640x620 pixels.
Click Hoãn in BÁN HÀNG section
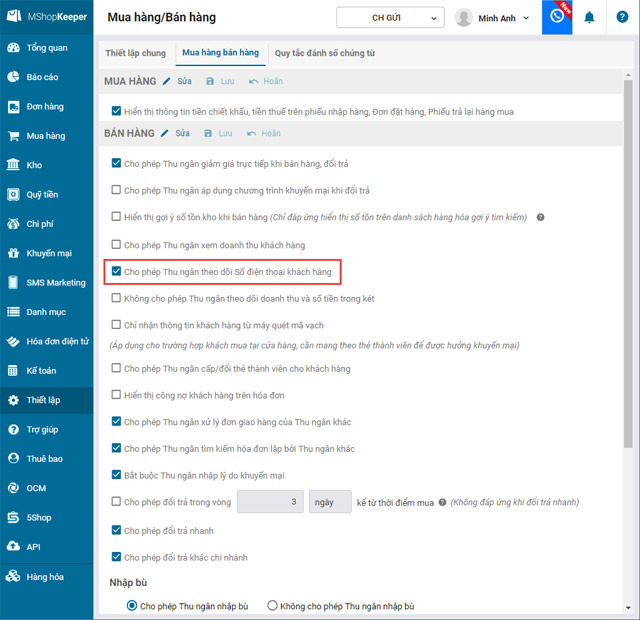[264, 133]
